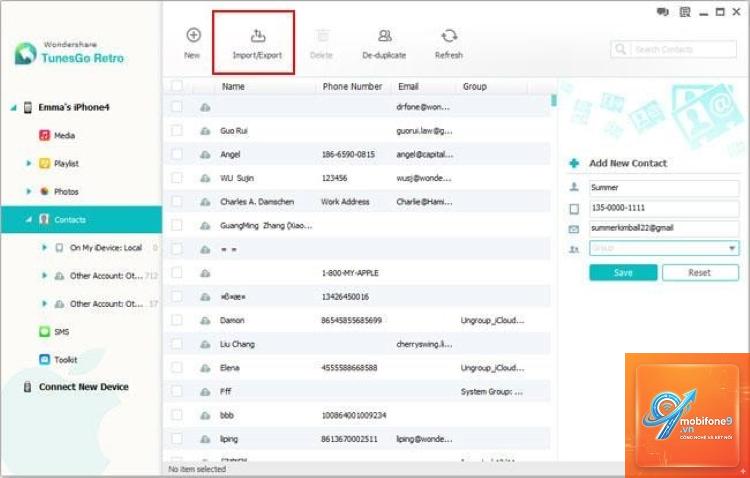This screenshot has width=750, height=478.
Task: Click the TunesGo Retro logo
Action: 25,54
